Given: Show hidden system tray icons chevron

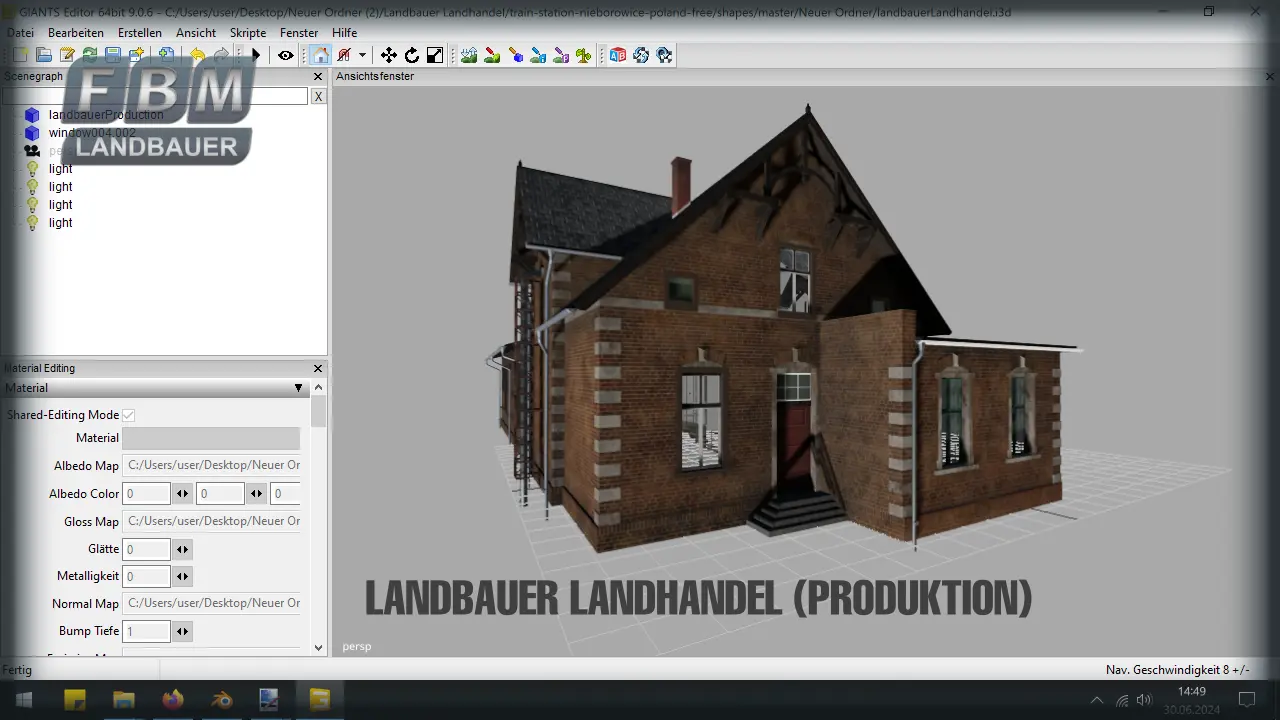Looking at the screenshot, I should point(1097,700).
